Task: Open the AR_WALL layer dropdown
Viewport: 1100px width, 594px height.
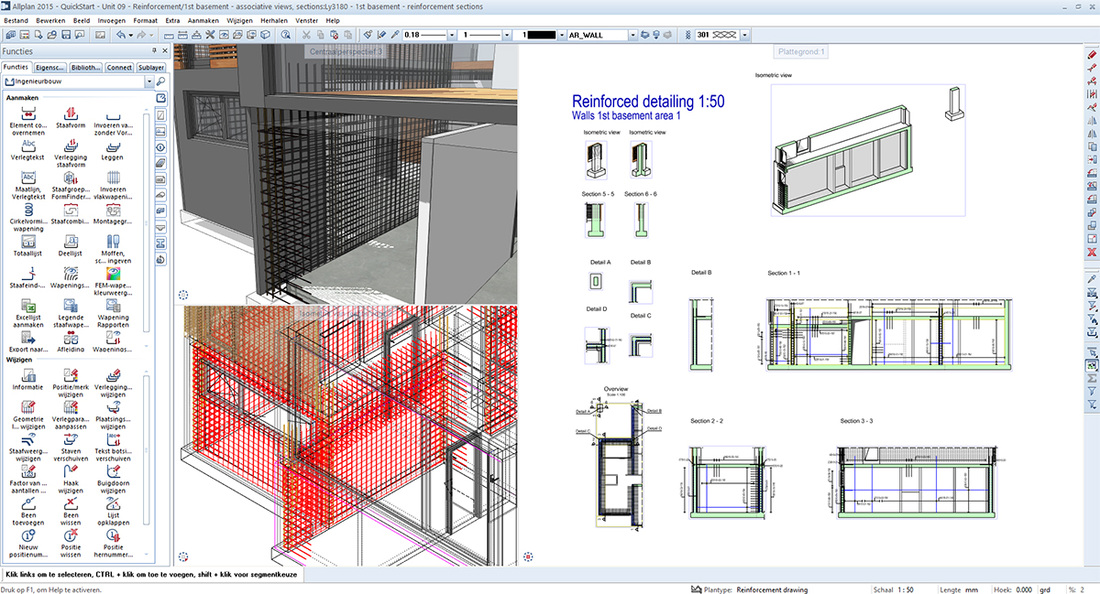Action: (632, 34)
